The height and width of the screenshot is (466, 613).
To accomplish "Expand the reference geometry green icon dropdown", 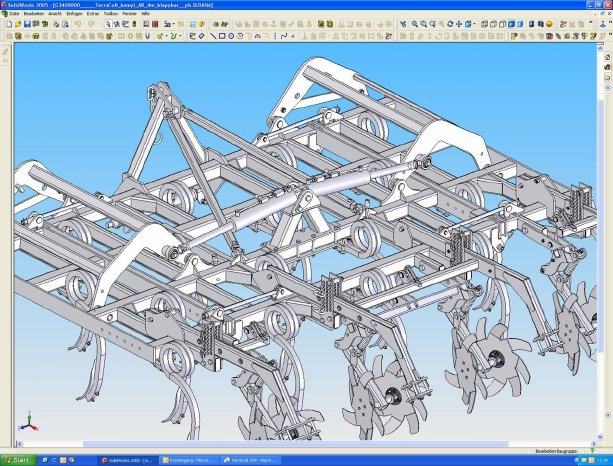I will click(166, 36).
